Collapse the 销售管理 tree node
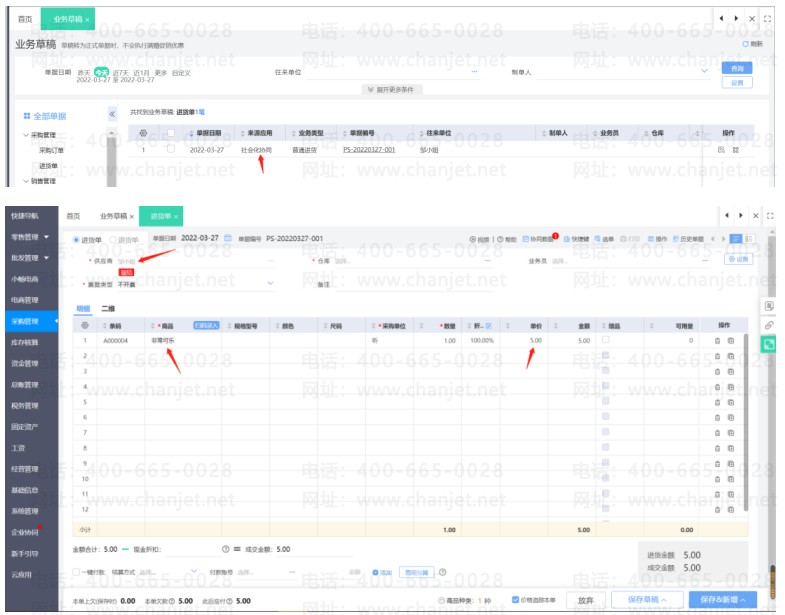785x615 pixels. [27, 181]
